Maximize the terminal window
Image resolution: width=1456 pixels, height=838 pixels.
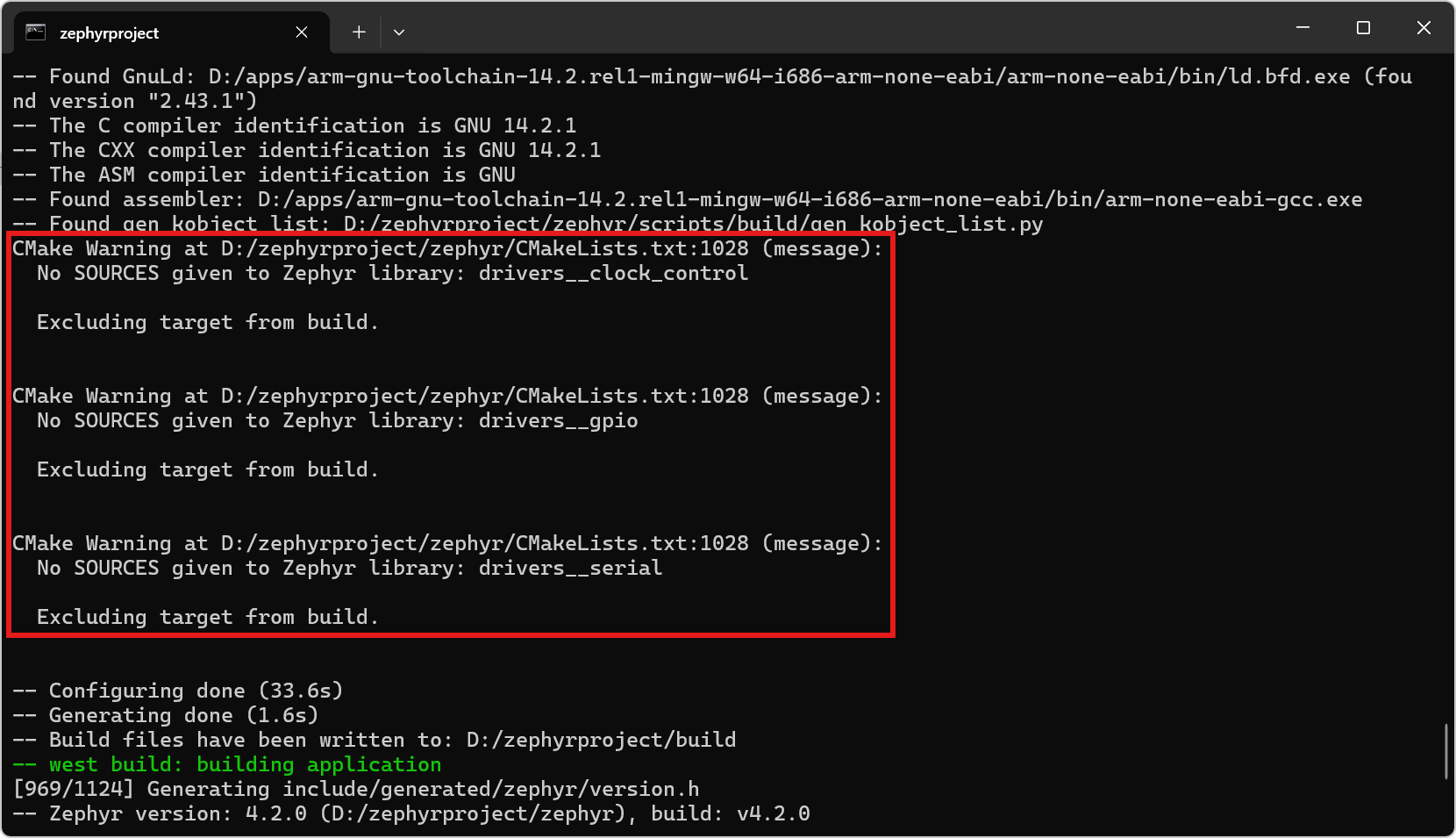click(x=1363, y=28)
